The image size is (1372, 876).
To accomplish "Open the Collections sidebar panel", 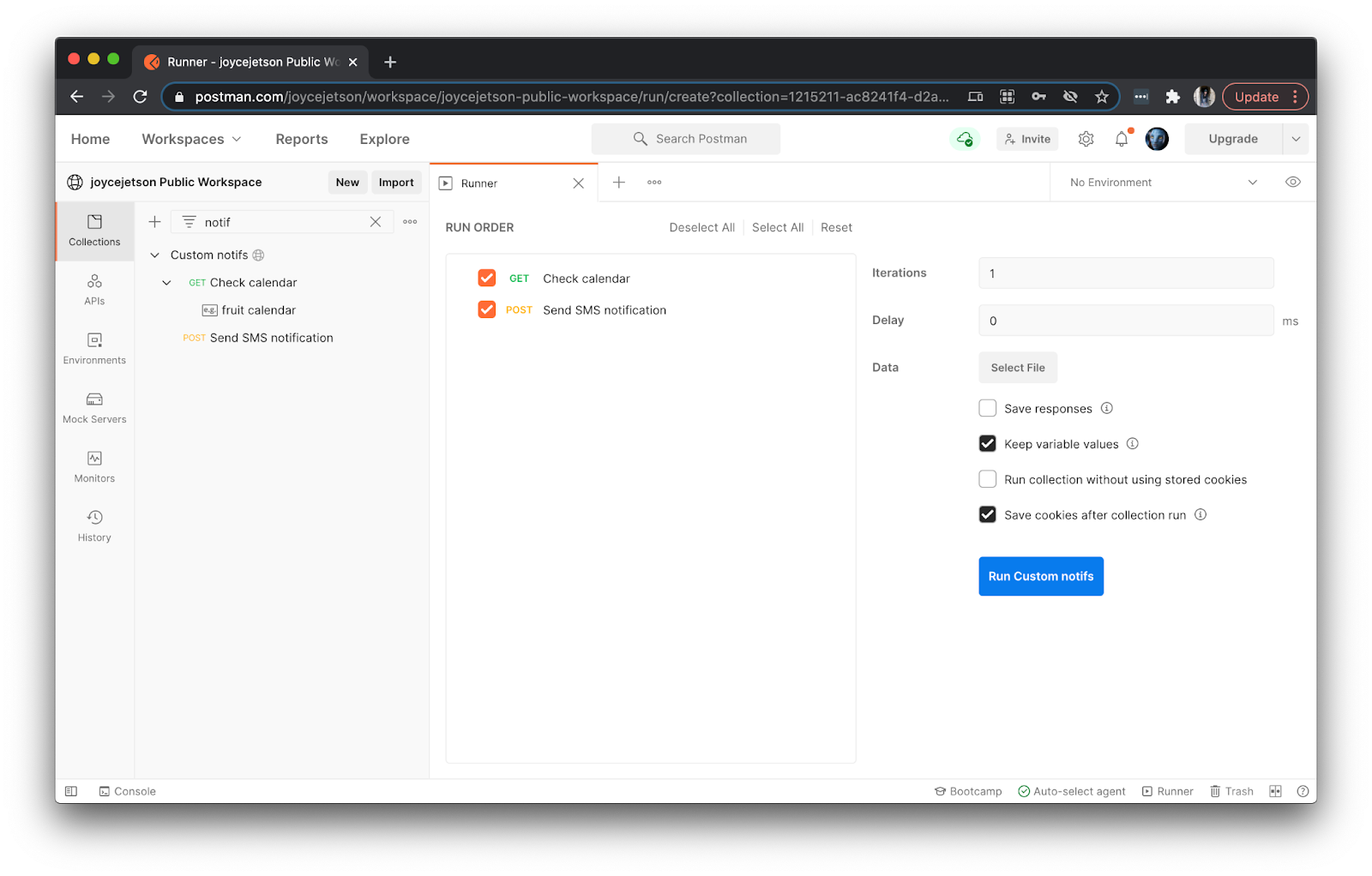I will [94, 231].
